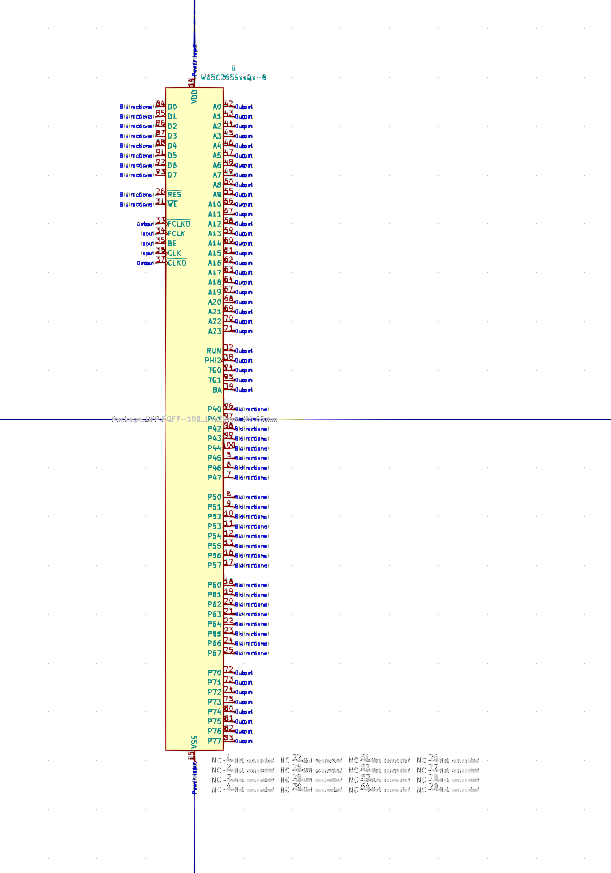Click the A23 address pin
This screenshot has width=611, height=873.
(228, 331)
